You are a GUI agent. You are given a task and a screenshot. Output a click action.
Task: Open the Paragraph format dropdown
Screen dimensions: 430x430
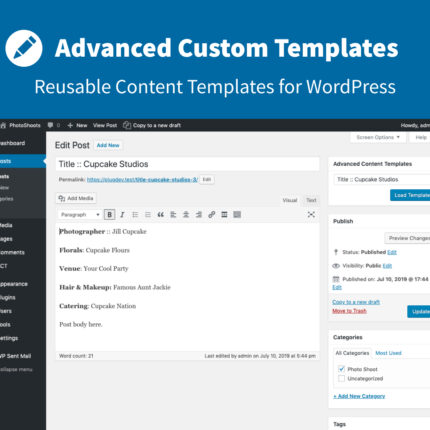point(80,215)
